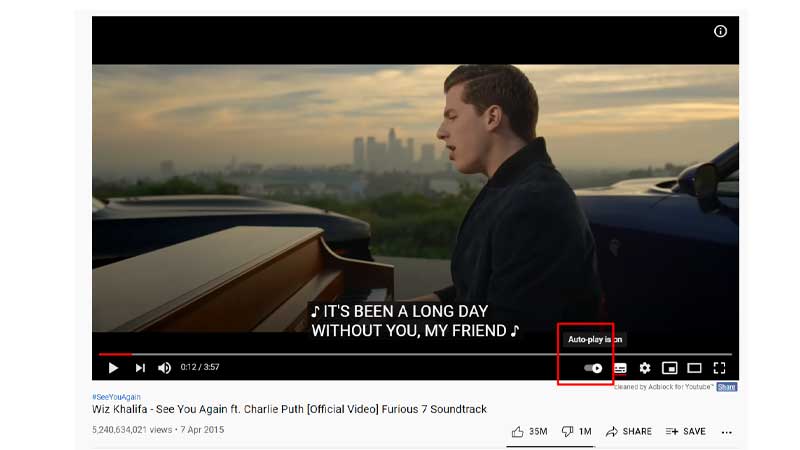Seek to the middle of the progress bar
Image resolution: width=800 pixels, height=450 pixels.
pos(415,354)
